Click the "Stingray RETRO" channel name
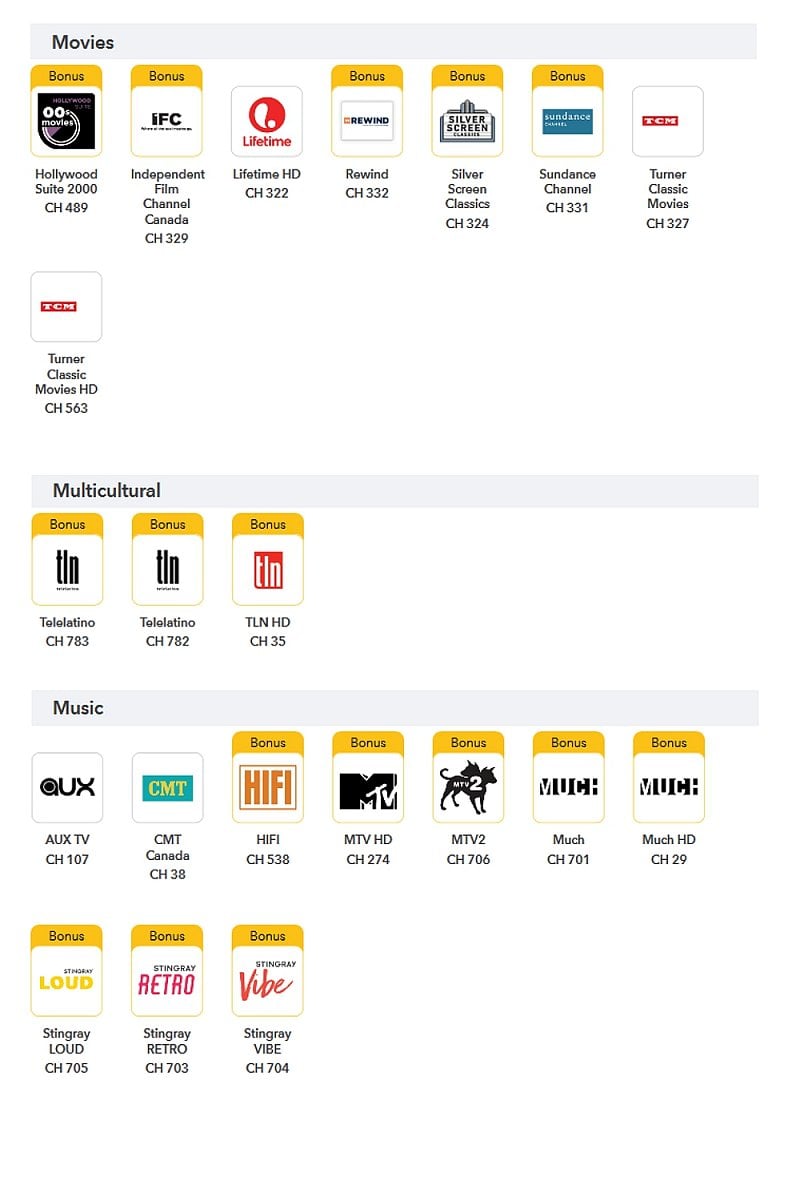Screen dimensions: 800x1200 click(x=167, y=1041)
